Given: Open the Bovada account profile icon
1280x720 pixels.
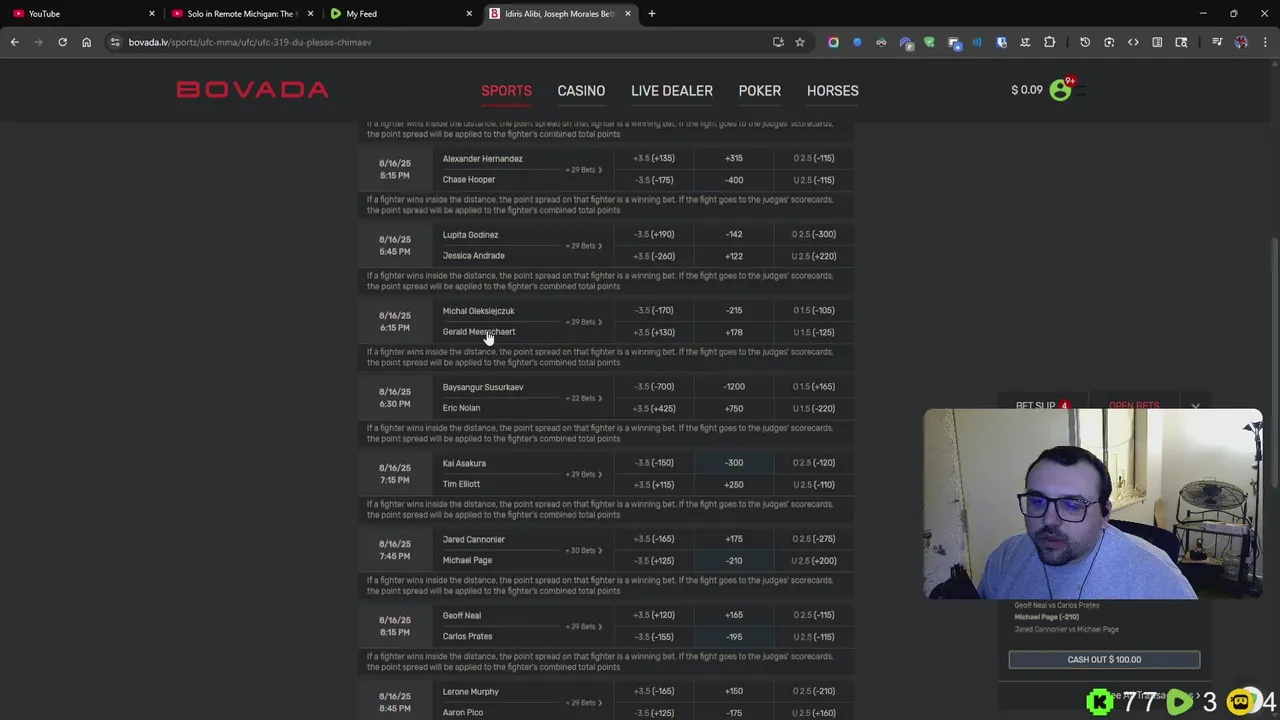Looking at the screenshot, I should 1060,90.
